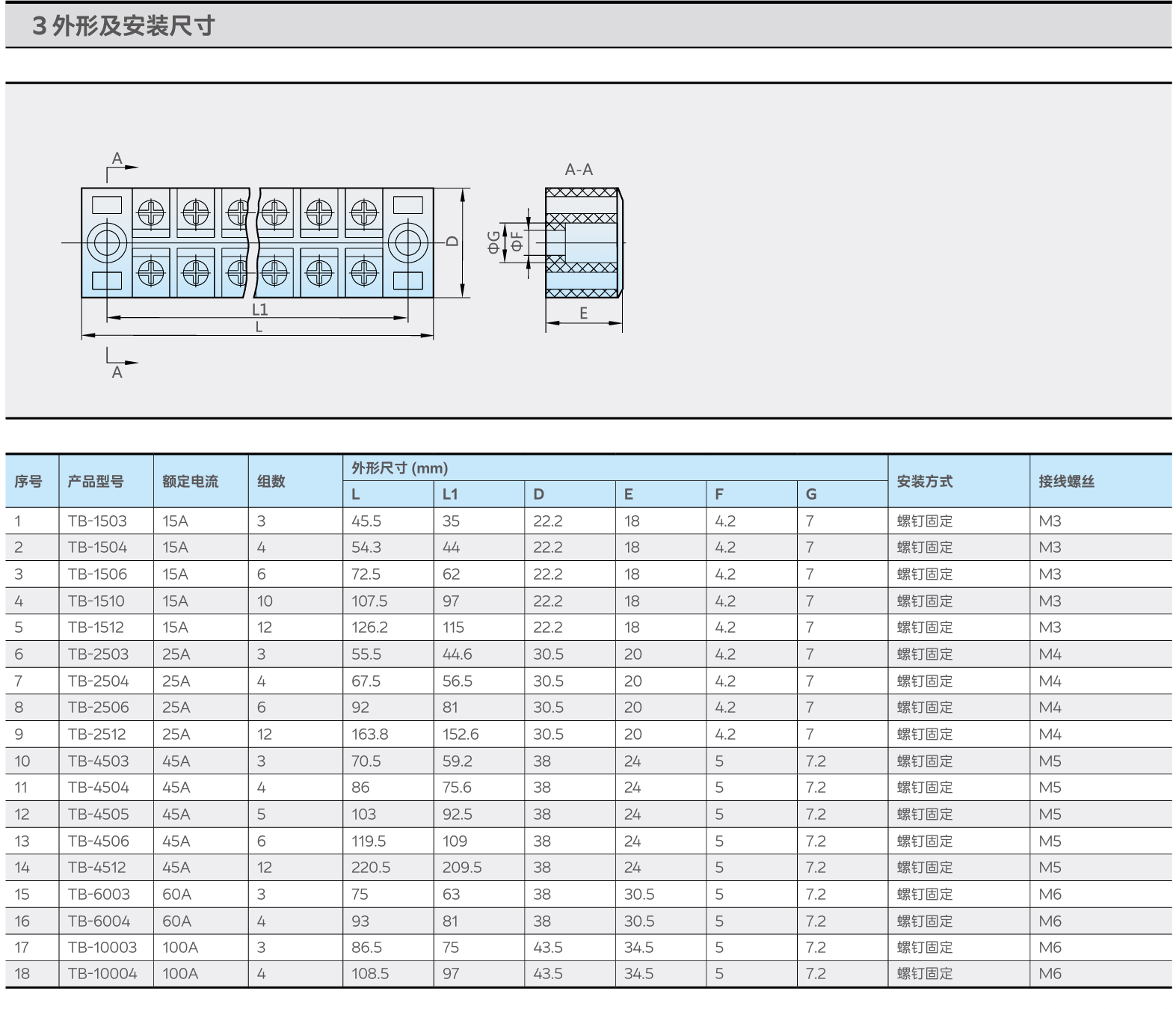Click the 接线螺丝 column header
Screen dimensions: 1176x1009
click(1066, 482)
